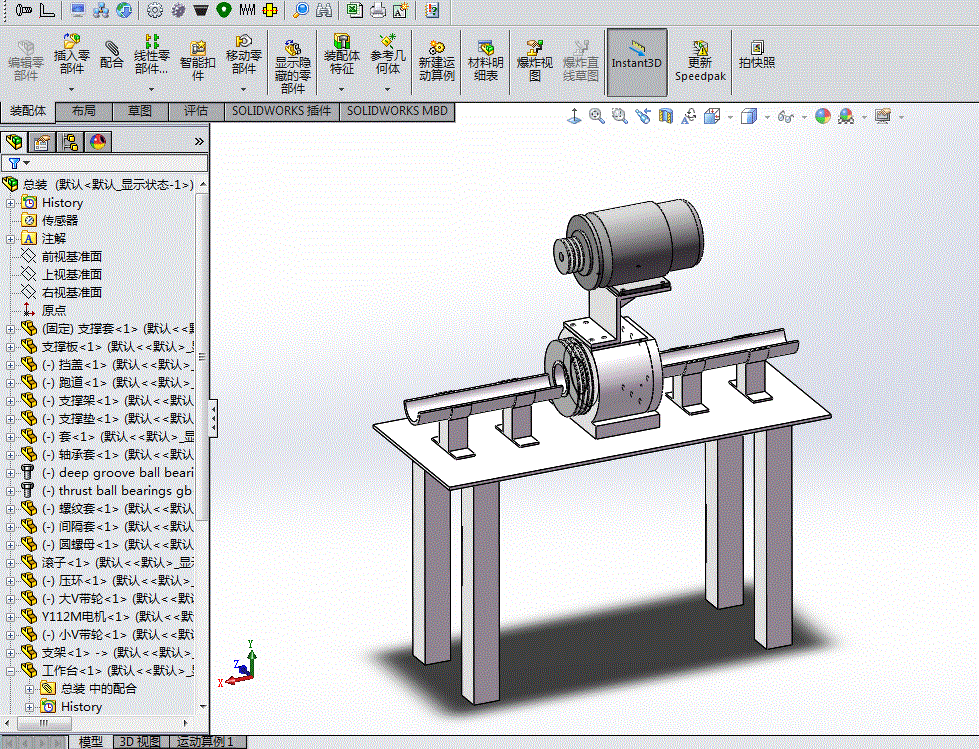Switch to the 3D 视图 bottom tab
Viewport: 979px width, 749px height.
coord(139,742)
